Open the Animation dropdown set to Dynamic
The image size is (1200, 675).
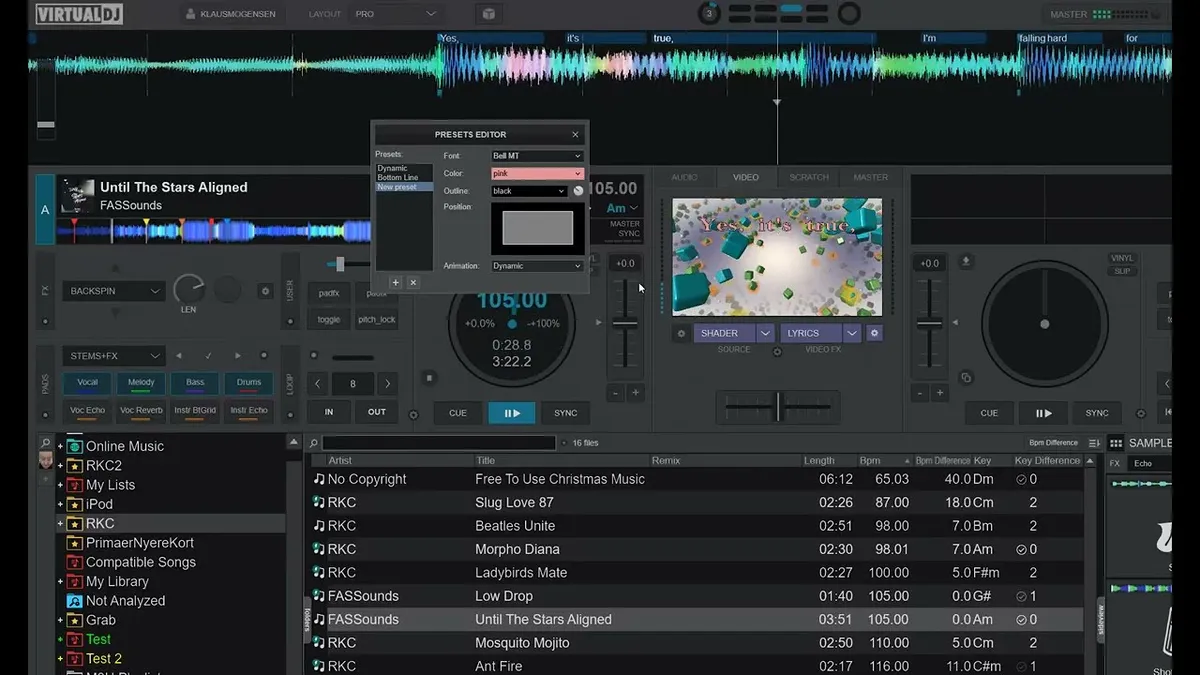point(537,265)
